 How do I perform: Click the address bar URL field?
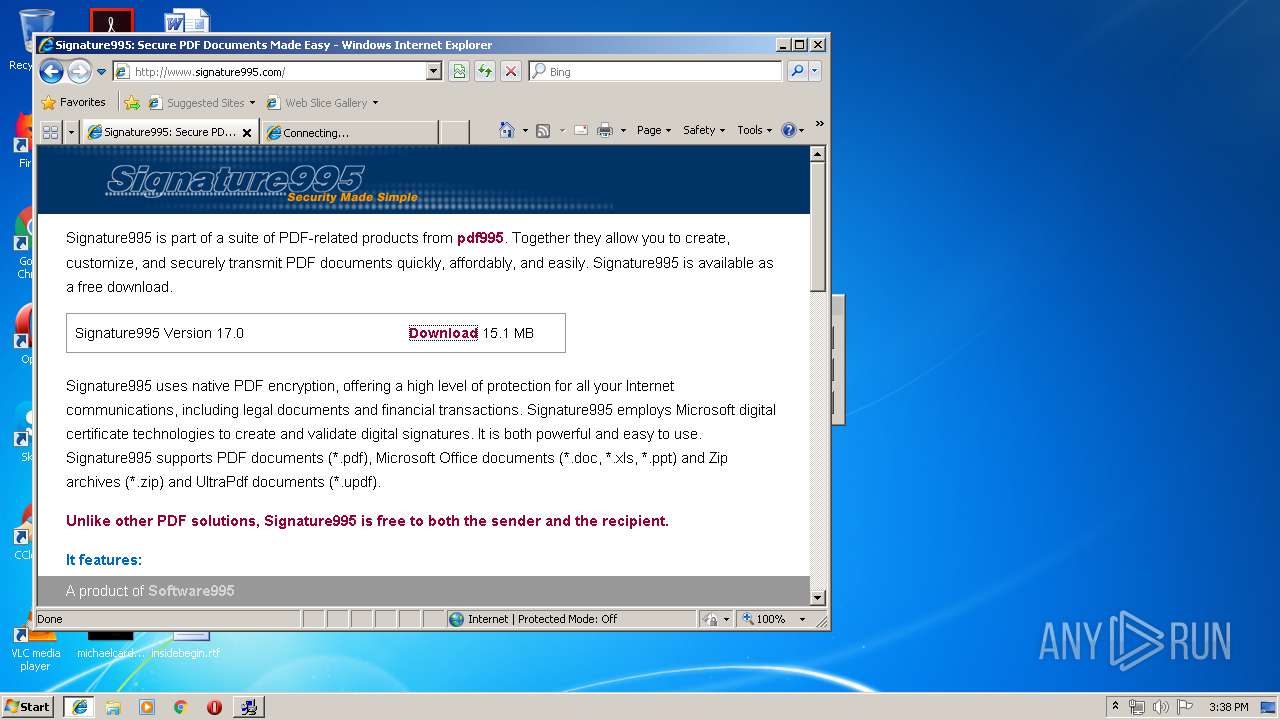click(x=269, y=71)
